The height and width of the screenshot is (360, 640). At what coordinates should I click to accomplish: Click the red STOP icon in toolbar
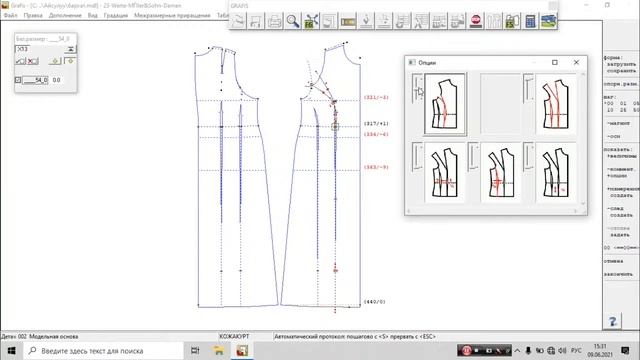[x=476, y=21]
